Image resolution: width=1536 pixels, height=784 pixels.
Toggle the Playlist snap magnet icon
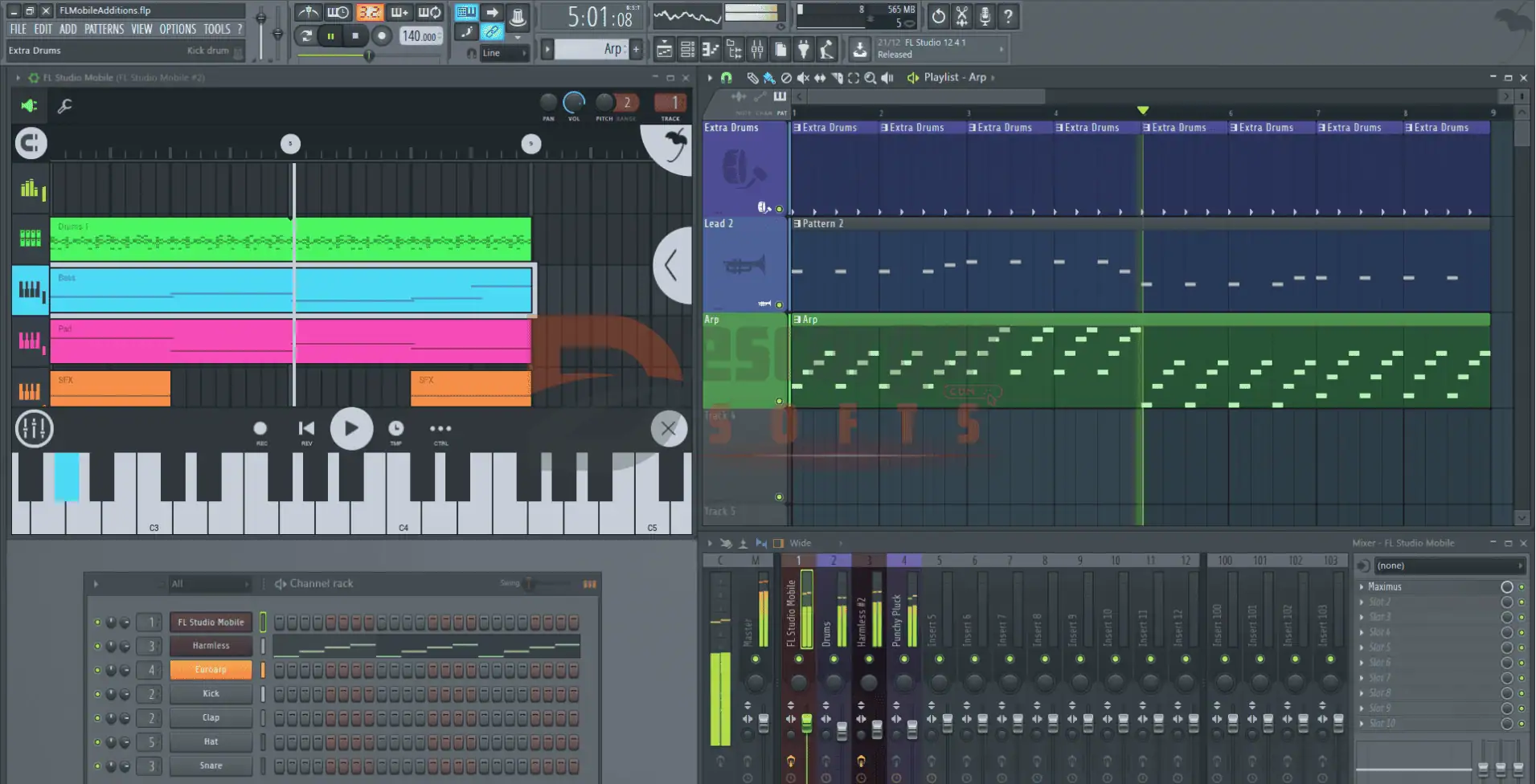point(727,78)
